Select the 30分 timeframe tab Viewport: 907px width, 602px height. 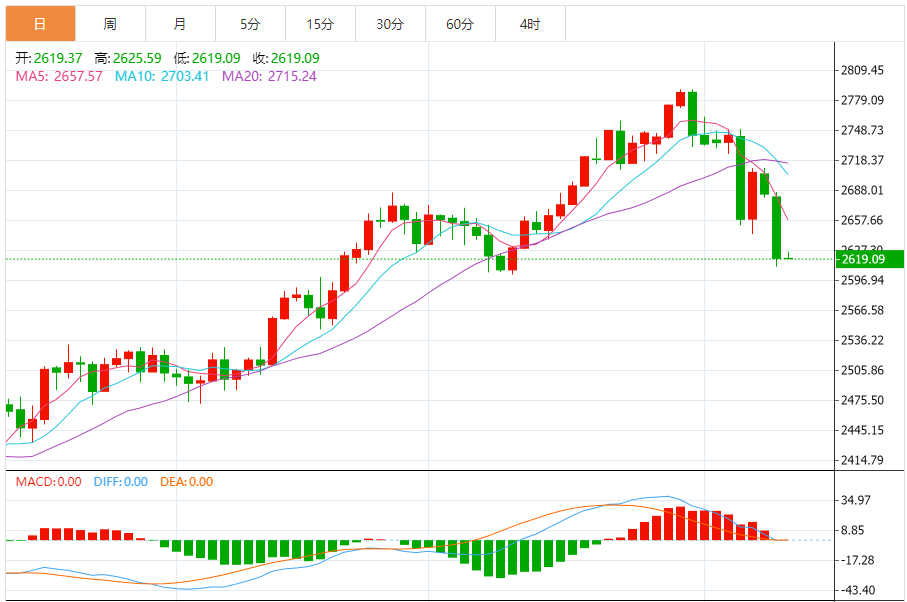tap(390, 24)
